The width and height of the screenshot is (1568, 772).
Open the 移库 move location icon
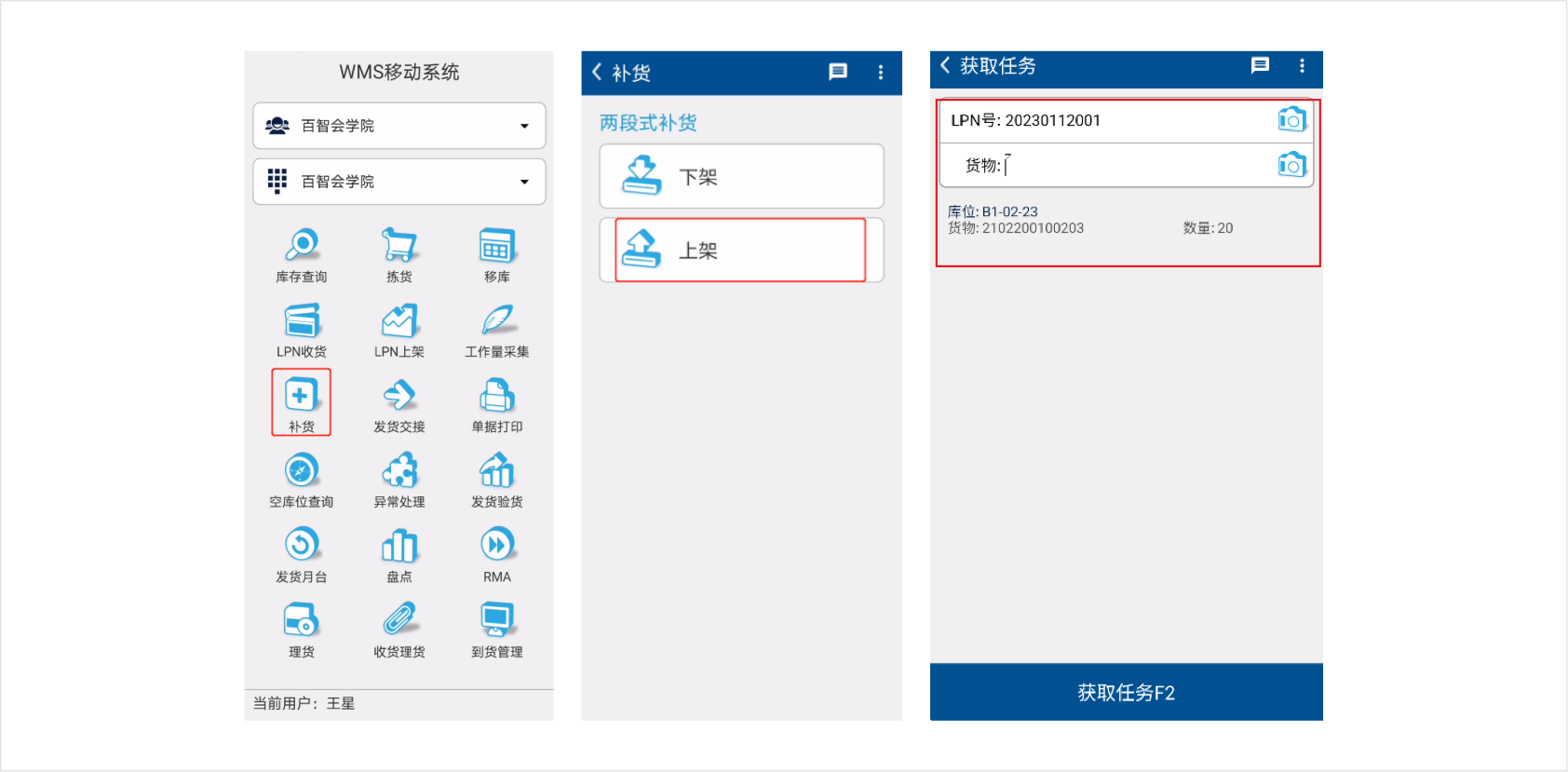[x=496, y=246]
